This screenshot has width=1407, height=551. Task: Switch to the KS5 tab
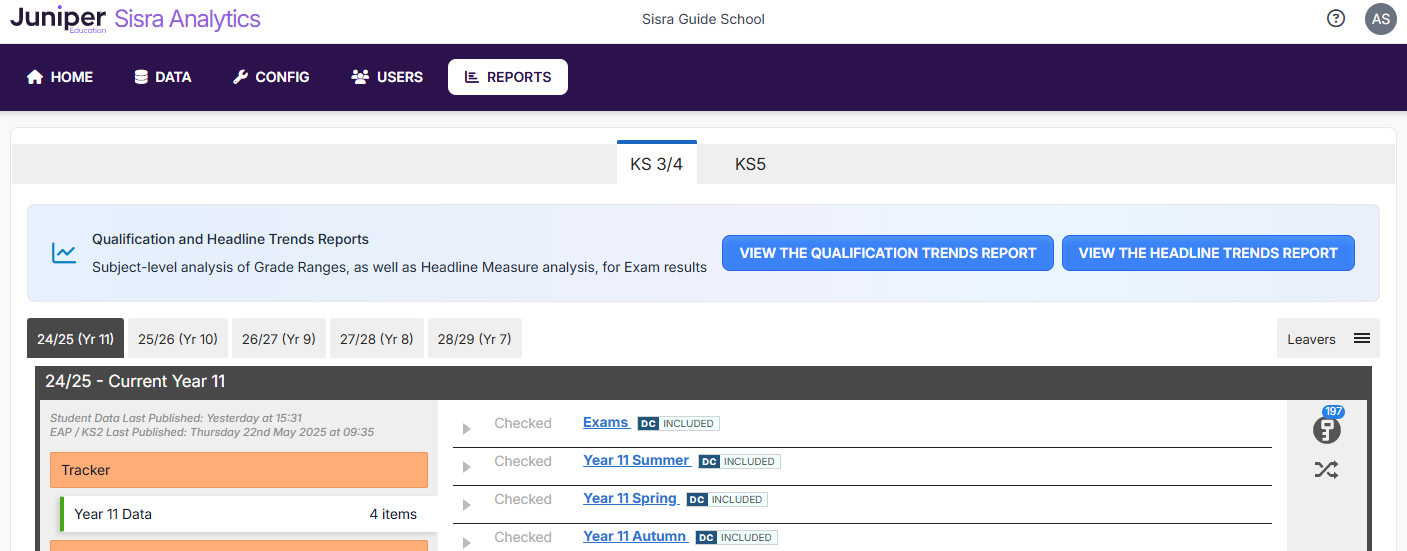click(x=750, y=164)
